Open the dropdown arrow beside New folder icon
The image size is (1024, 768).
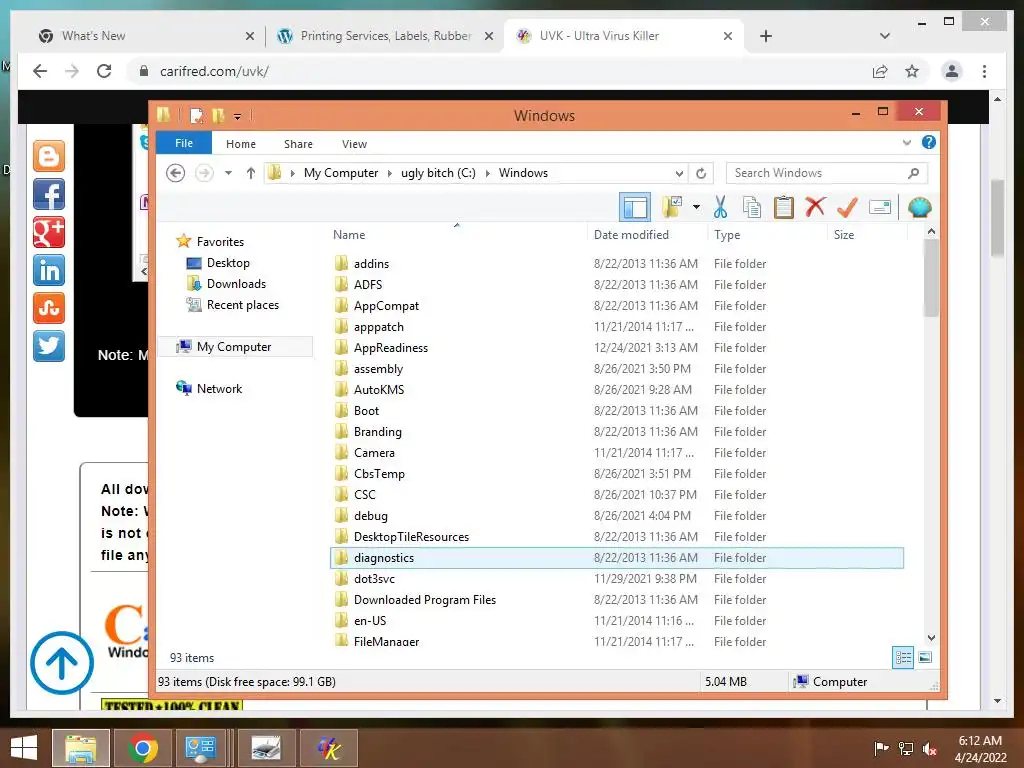696,208
